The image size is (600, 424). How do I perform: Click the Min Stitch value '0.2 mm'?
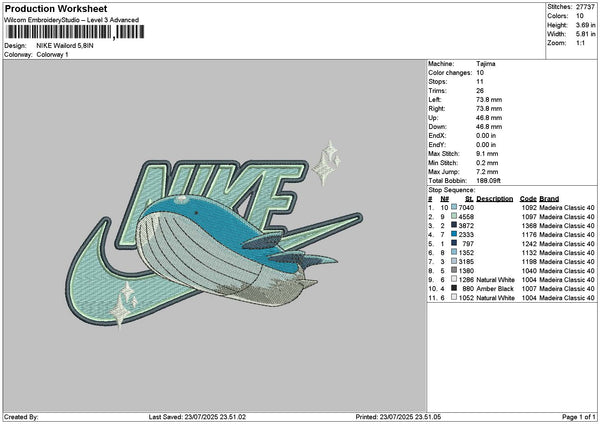(x=487, y=163)
